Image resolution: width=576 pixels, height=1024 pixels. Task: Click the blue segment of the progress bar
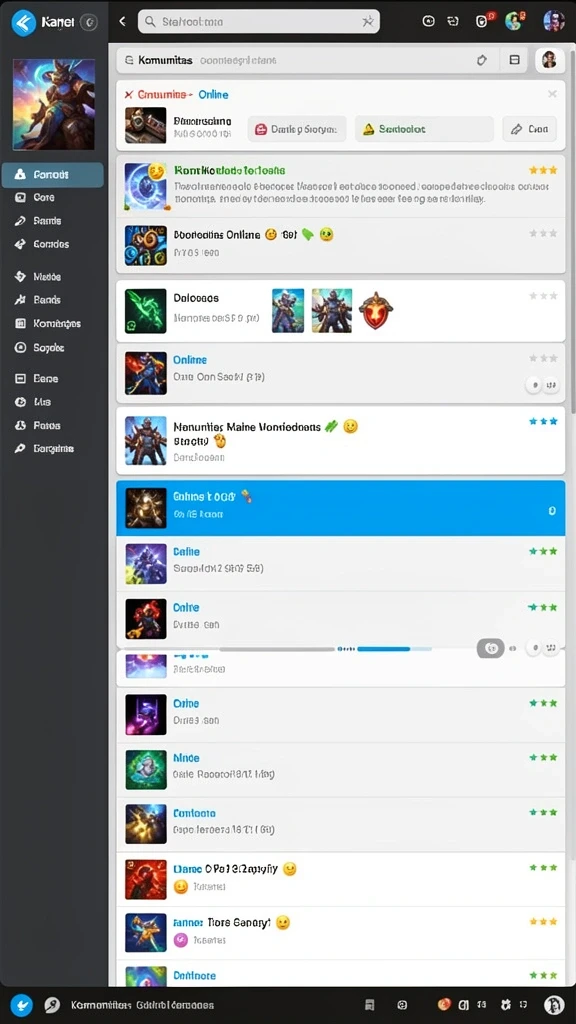pyautogui.click(x=384, y=649)
